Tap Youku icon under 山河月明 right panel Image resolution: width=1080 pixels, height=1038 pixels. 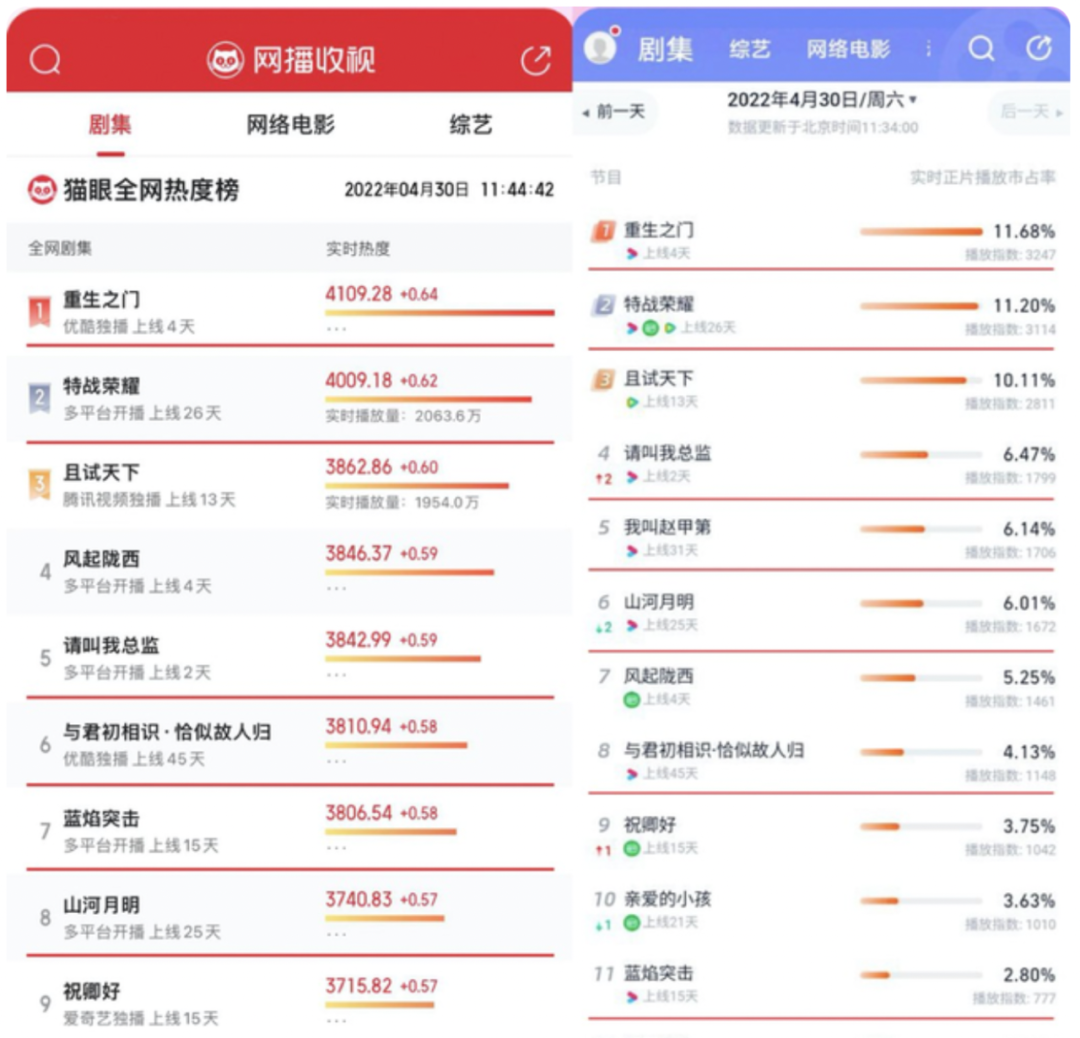point(632,625)
